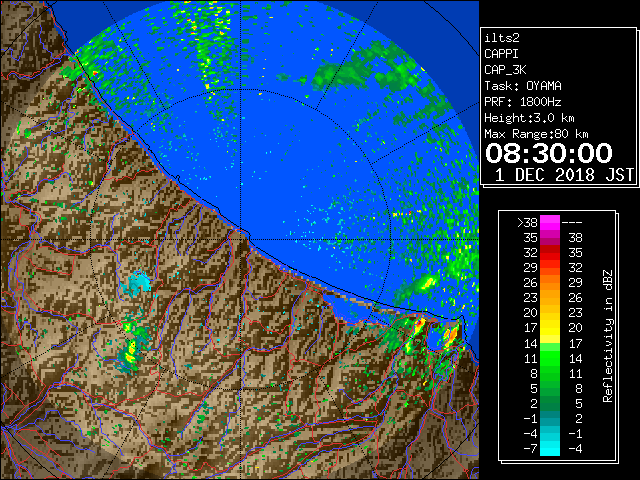Click the magenta >38 dBZ legend swatch
The image size is (640, 480).
(550, 223)
